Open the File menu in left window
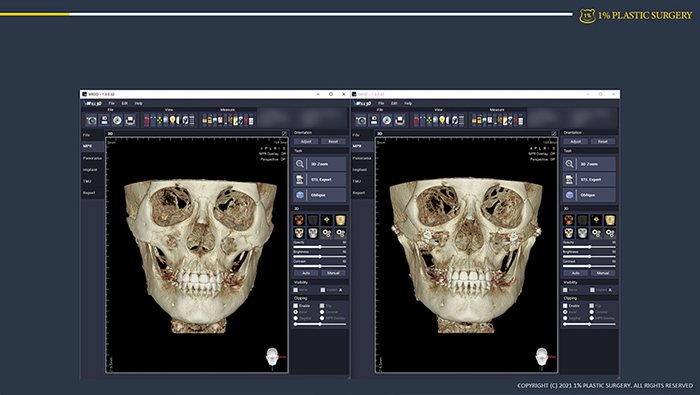This screenshot has width=700, height=395. [x=111, y=104]
